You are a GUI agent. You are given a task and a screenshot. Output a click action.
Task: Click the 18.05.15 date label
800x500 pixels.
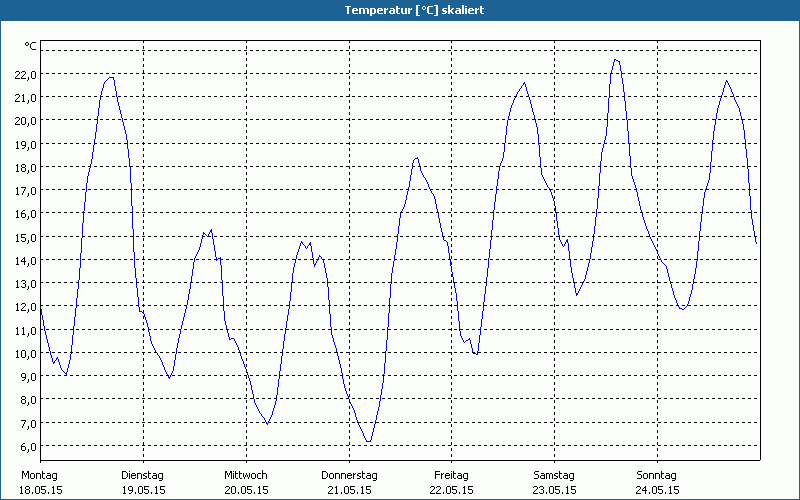tap(40, 490)
